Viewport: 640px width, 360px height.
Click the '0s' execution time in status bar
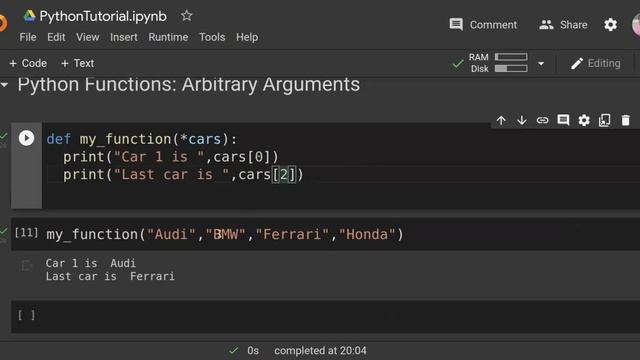click(253, 351)
